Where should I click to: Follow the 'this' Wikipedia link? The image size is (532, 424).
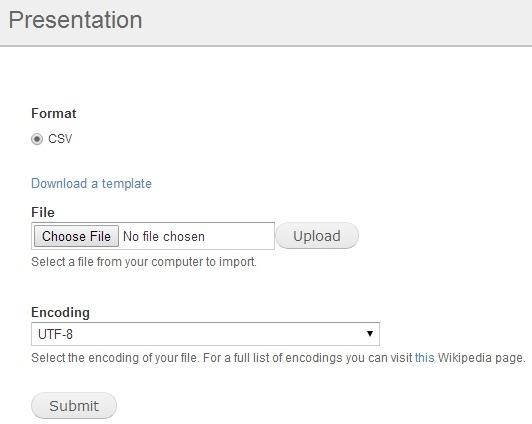[x=424, y=358]
